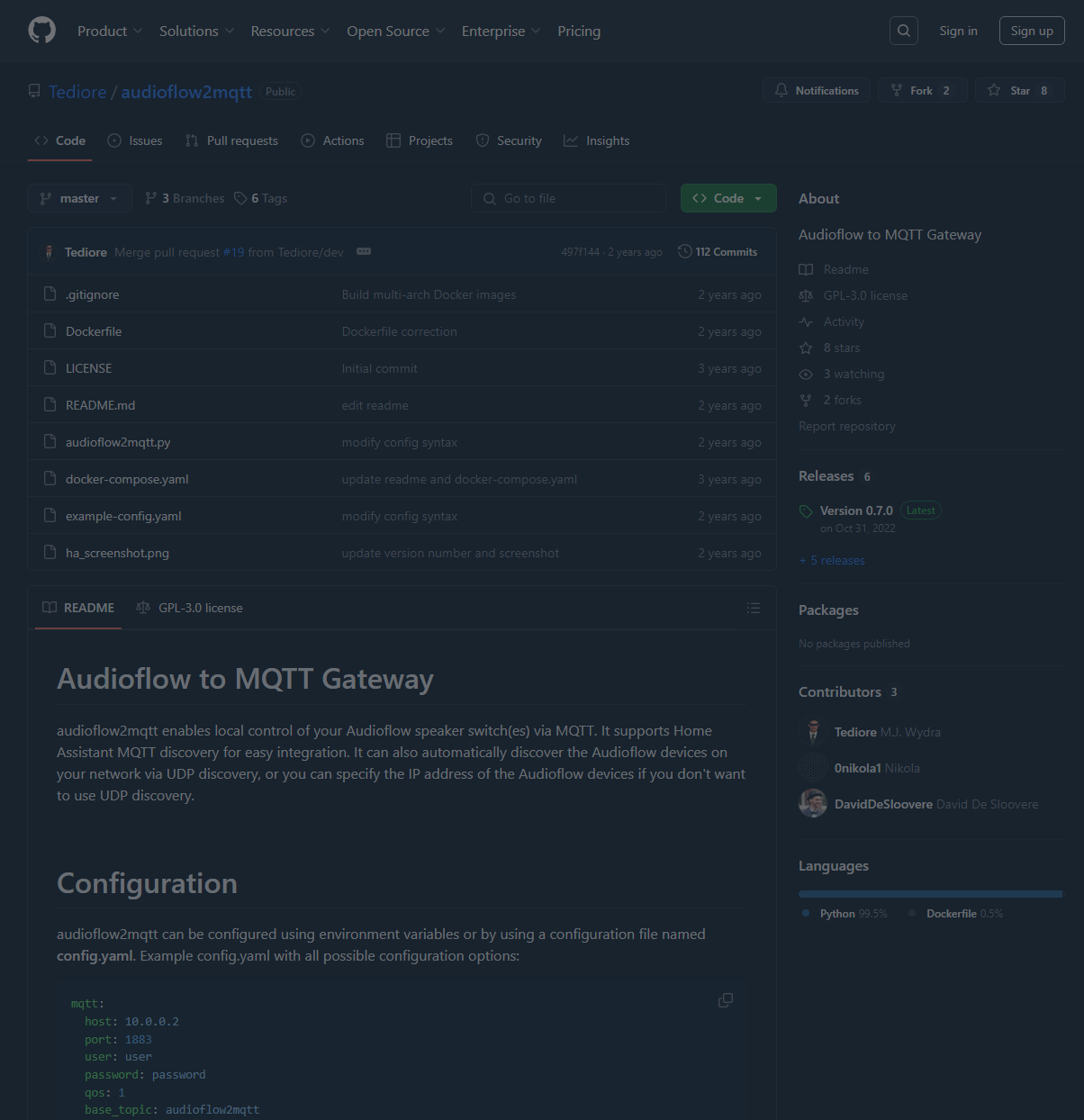
Task: Click the copy permalink icon next to commit message
Action: pos(363,252)
